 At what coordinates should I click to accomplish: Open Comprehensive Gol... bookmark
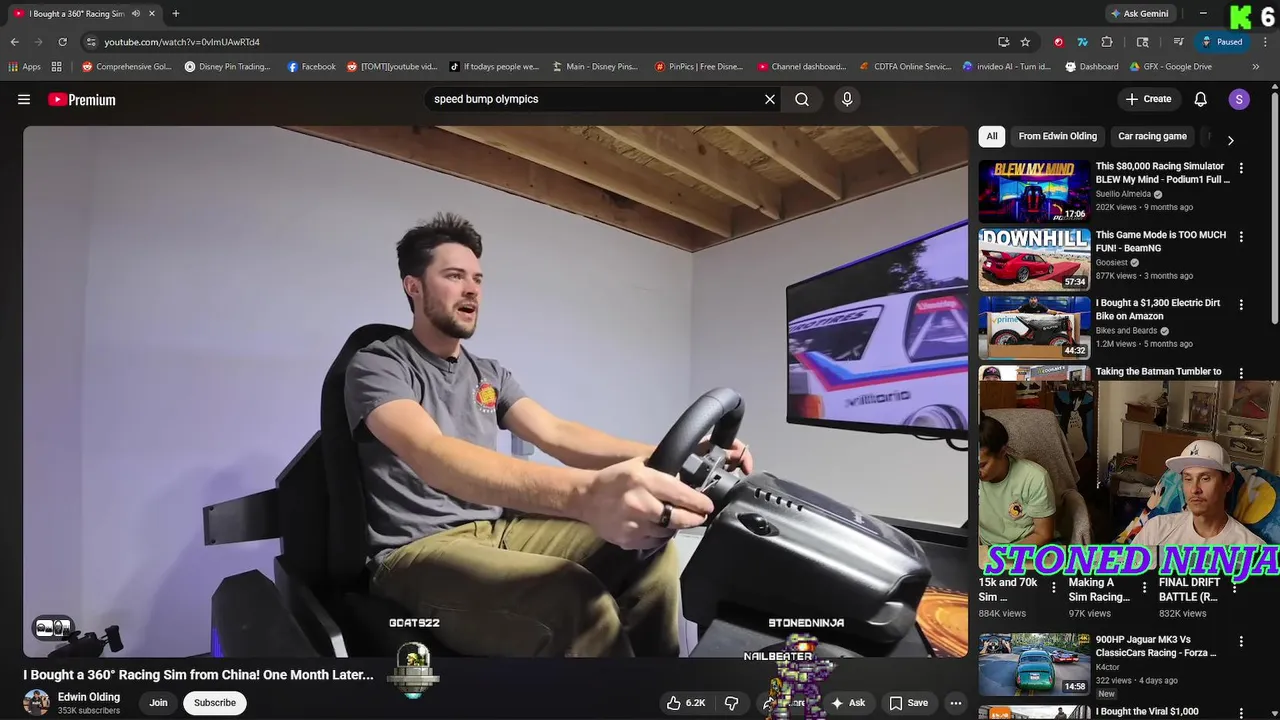coord(127,67)
